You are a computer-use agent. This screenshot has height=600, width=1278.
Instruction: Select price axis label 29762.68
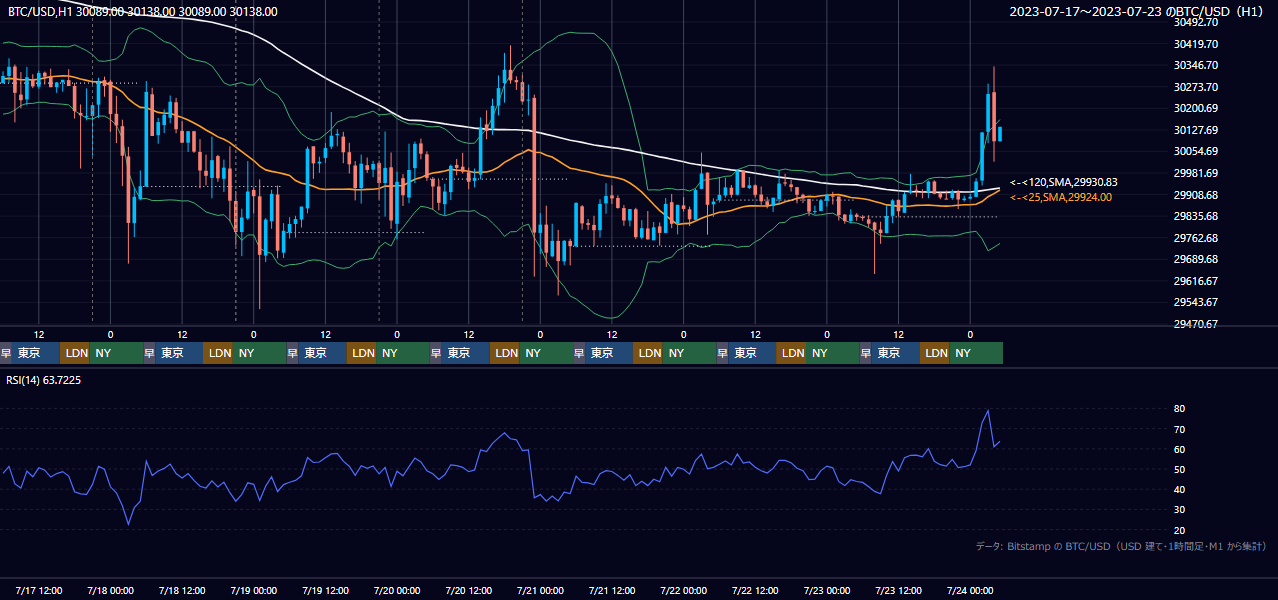click(x=1195, y=238)
